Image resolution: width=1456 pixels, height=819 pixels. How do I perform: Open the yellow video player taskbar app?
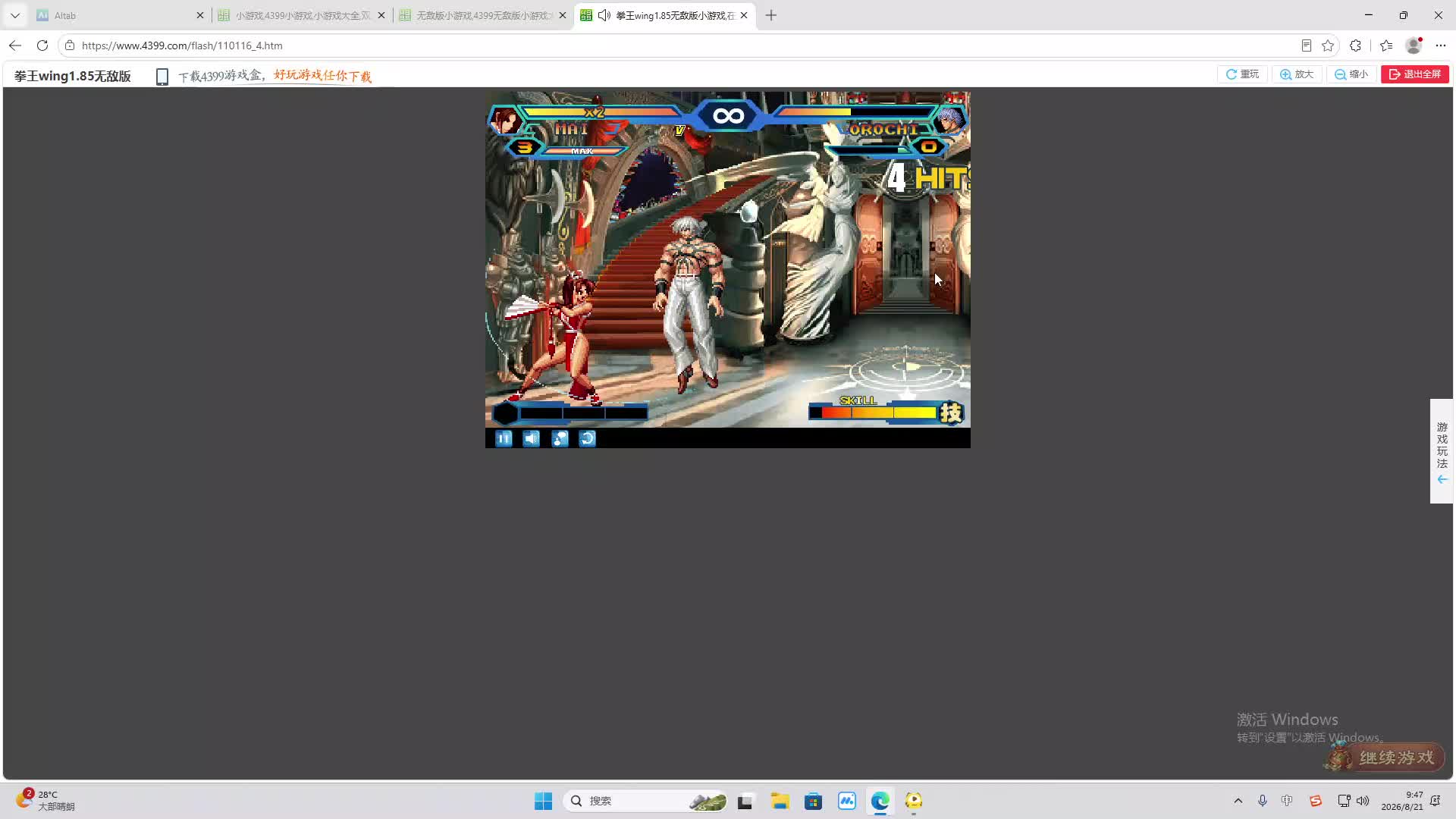(x=914, y=801)
